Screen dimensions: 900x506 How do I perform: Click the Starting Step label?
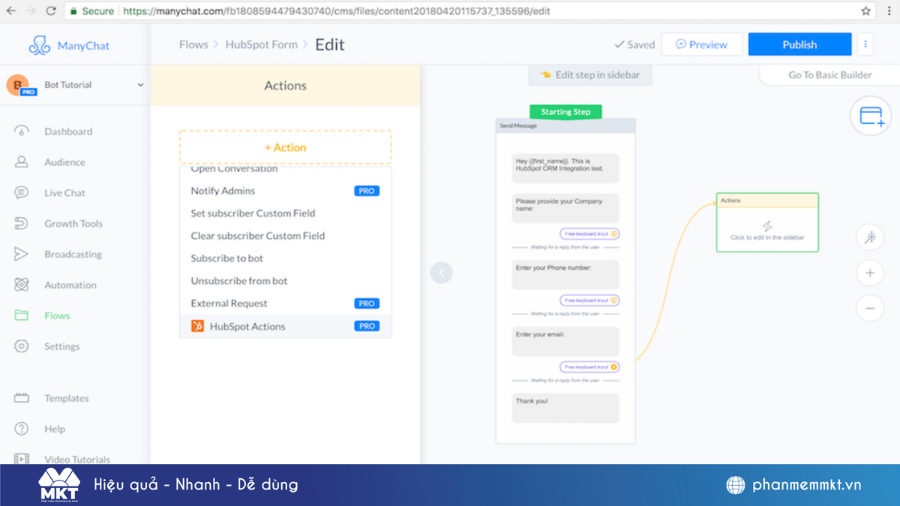click(x=565, y=112)
